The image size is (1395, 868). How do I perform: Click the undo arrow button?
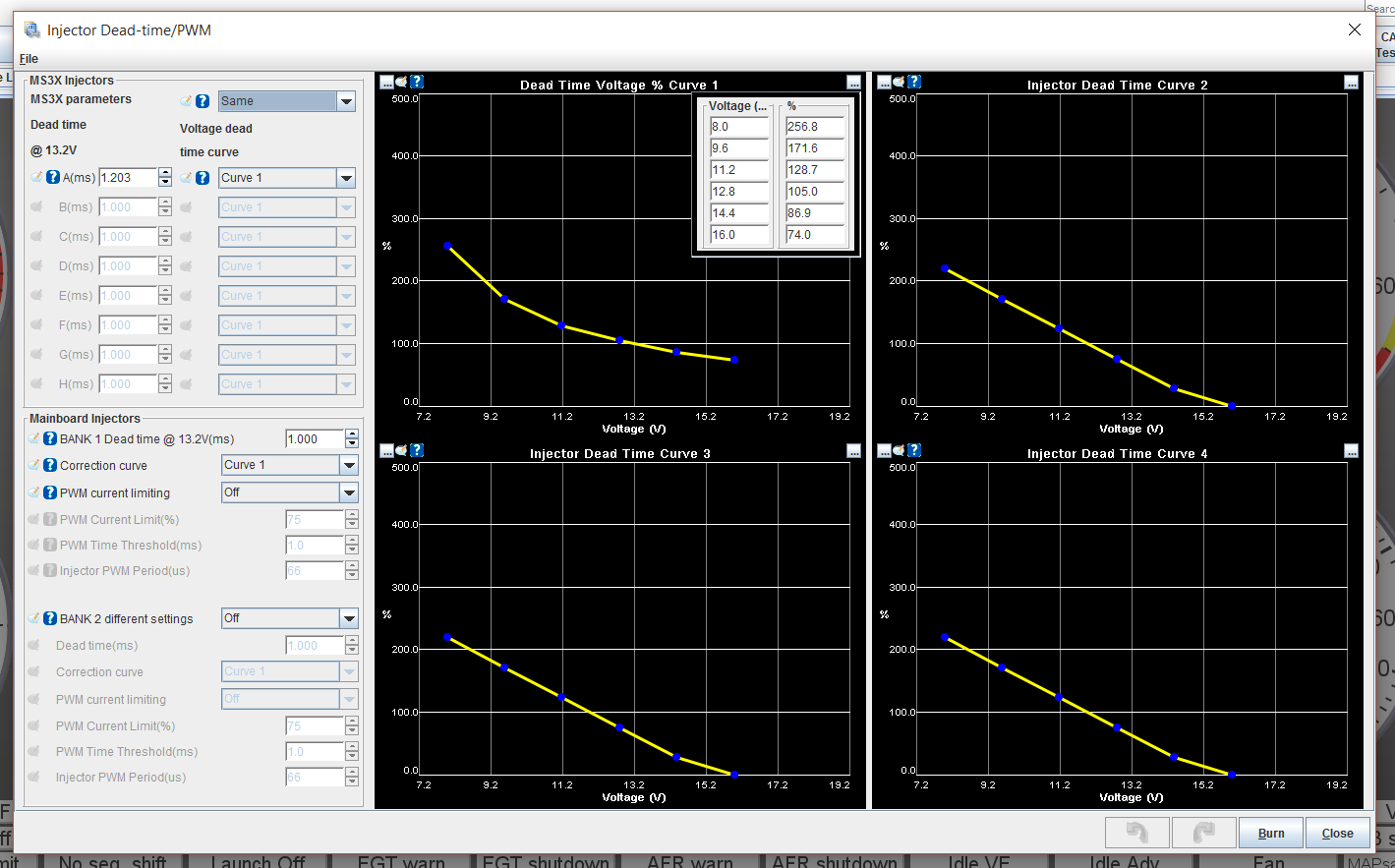pos(1136,833)
